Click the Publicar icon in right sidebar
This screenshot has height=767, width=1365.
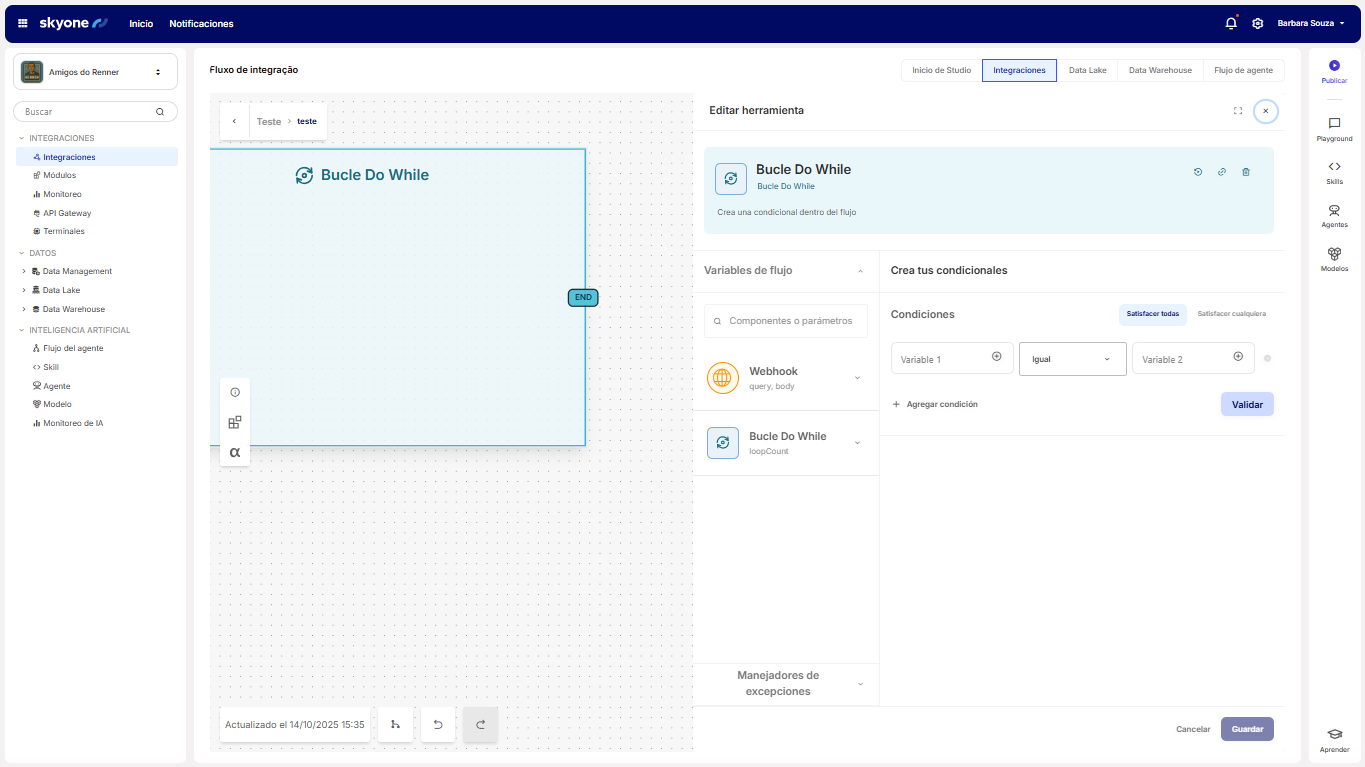[1334, 66]
